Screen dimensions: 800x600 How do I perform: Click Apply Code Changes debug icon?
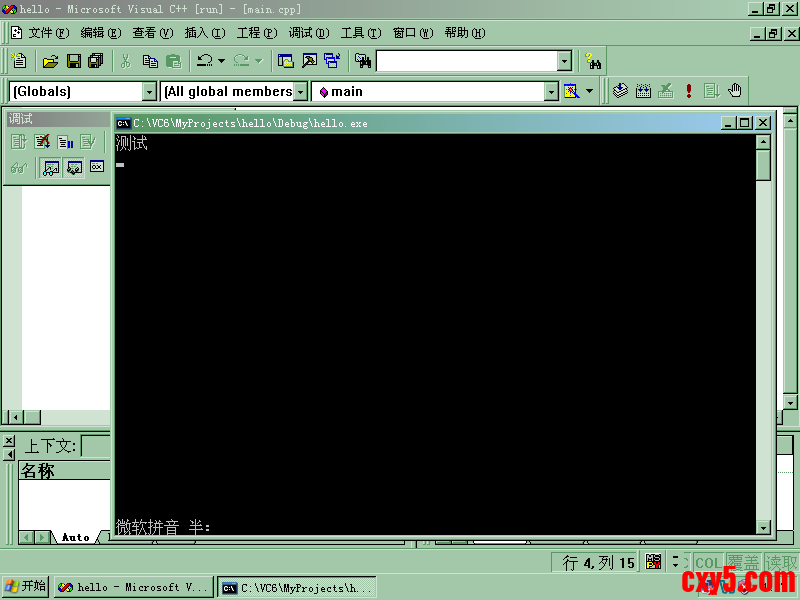pos(87,141)
